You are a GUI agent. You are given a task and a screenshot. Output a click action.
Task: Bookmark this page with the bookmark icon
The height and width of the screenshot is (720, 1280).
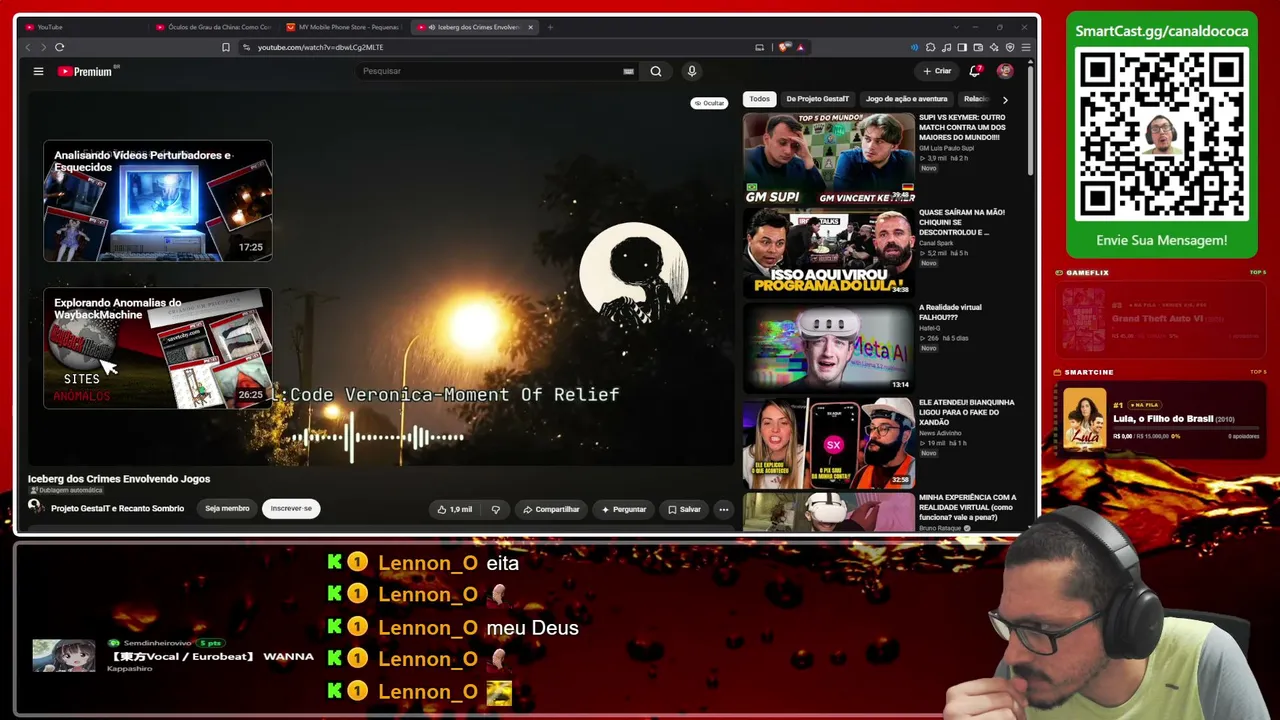pyautogui.click(x=226, y=47)
